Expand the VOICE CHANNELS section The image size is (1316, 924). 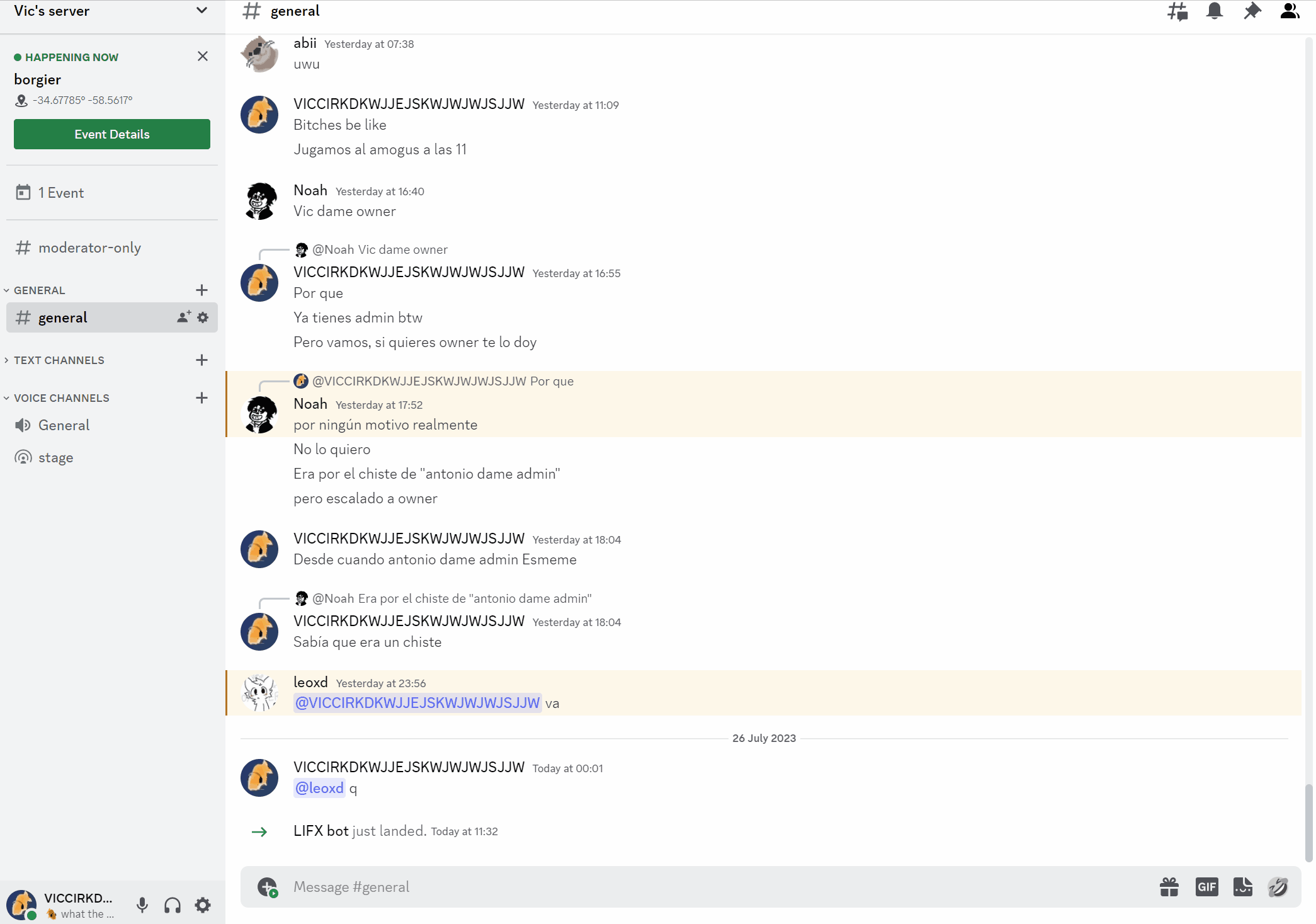point(60,398)
